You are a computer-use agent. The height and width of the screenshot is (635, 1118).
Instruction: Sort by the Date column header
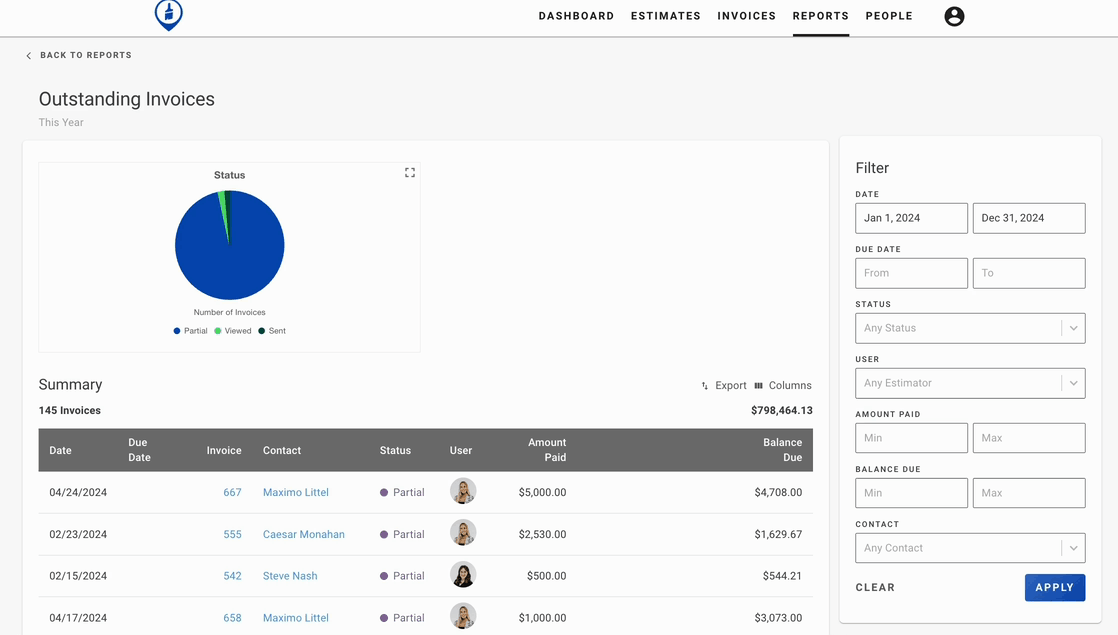(x=61, y=450)
